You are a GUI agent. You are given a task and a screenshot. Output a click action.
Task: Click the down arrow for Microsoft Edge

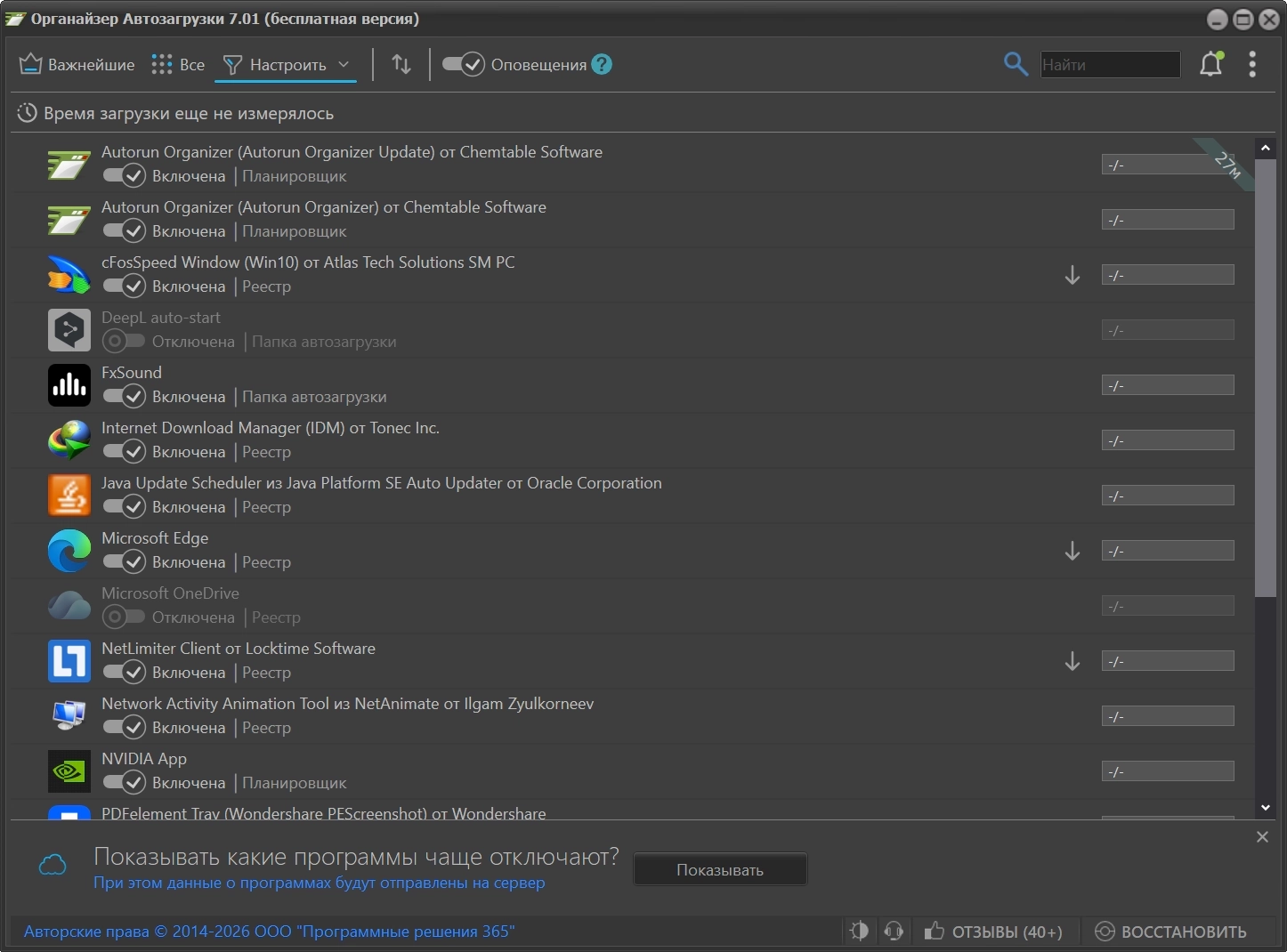(x=1072, y=552)
